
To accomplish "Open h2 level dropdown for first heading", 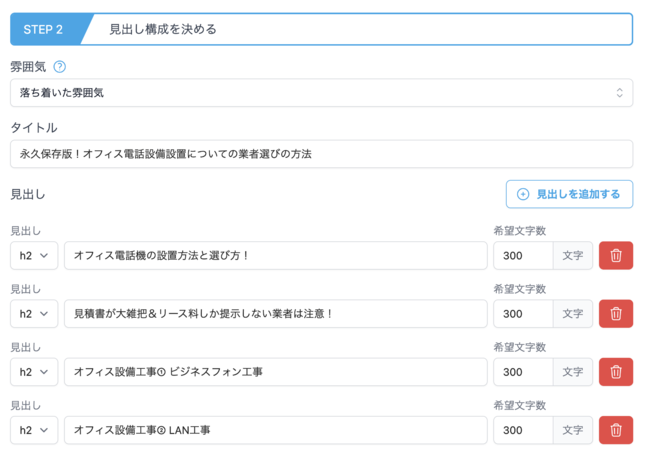I will (x=34, y=256).
